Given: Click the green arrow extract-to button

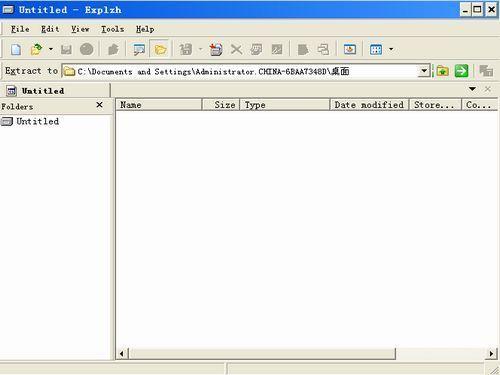Looking at the screenshot, I should tap(462, 71).
